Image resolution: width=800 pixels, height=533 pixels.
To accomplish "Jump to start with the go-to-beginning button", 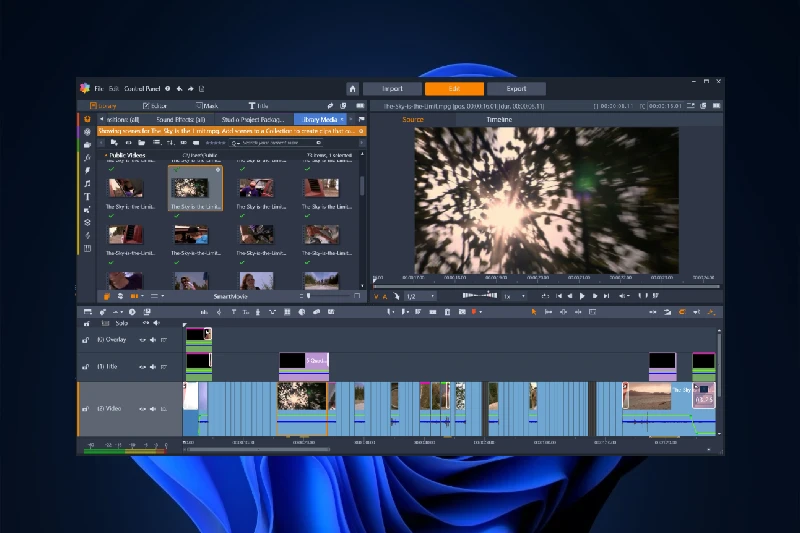I will (x=559, y=296).
